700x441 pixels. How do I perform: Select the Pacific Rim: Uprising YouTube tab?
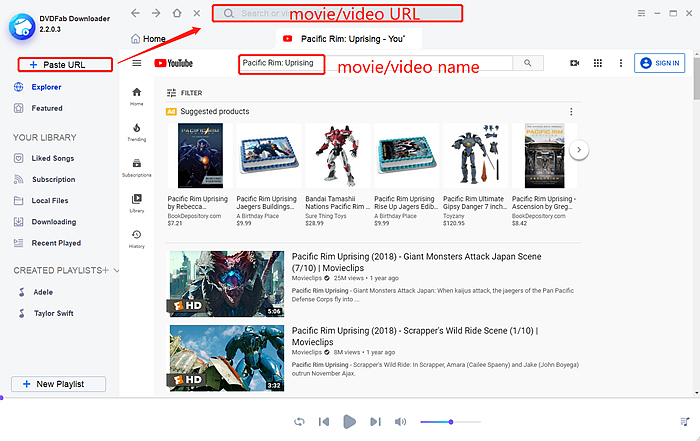coord(349,39)
